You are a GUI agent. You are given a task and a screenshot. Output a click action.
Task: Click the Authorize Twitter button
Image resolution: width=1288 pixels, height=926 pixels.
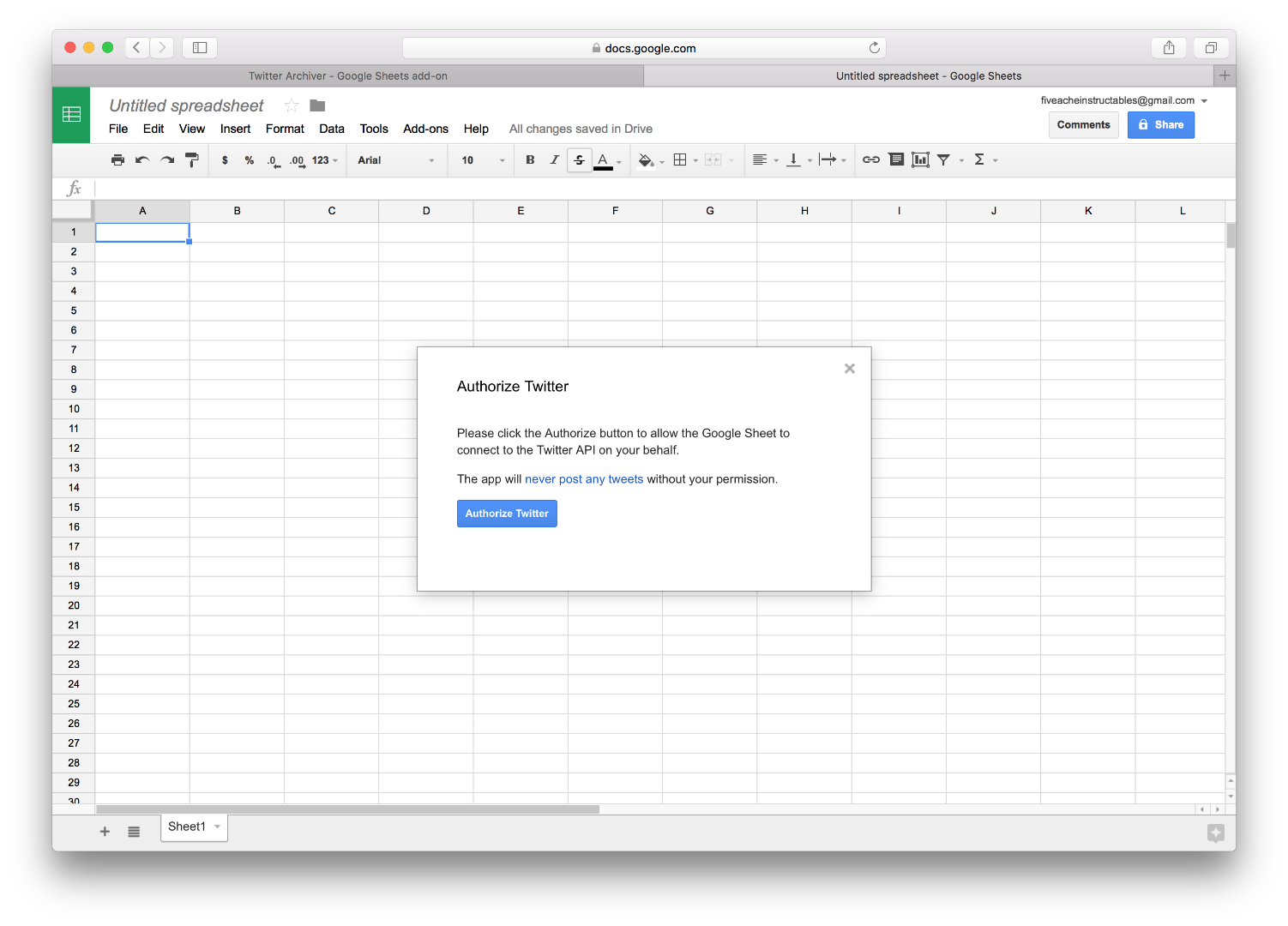(507, 513)
